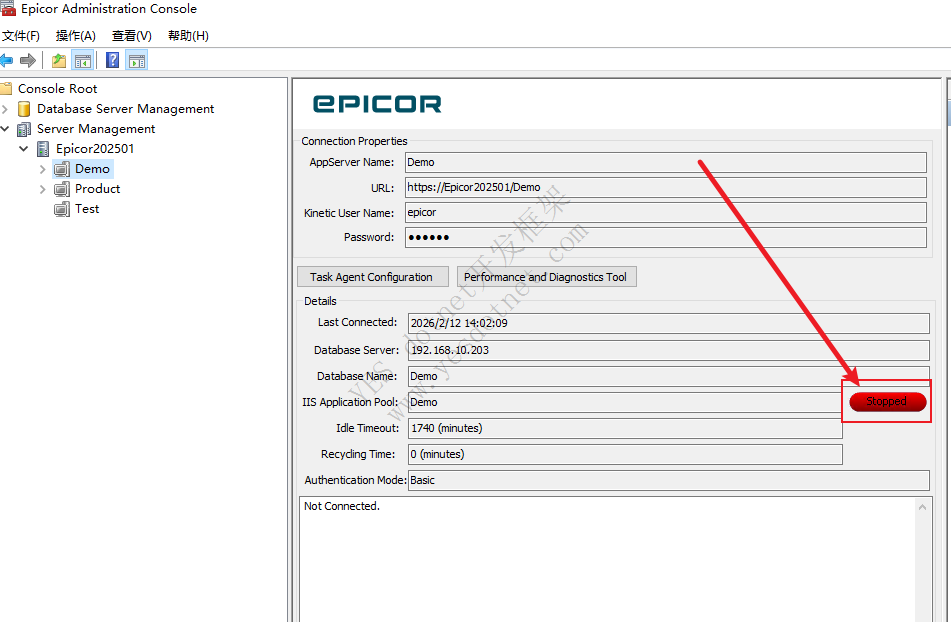Click the Task Agent Configuration button
951x622 pixels.
tap(372, 276)
